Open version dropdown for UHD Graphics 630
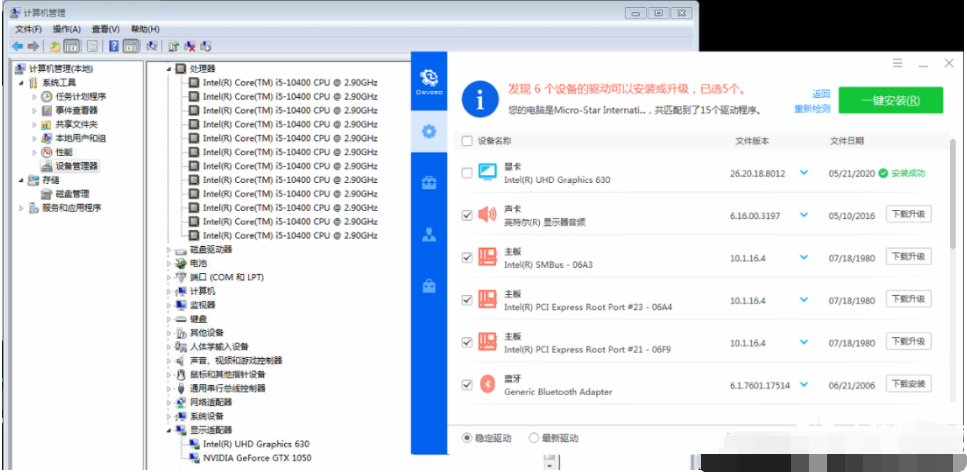 pyautogui.click(x=804, y=173)
